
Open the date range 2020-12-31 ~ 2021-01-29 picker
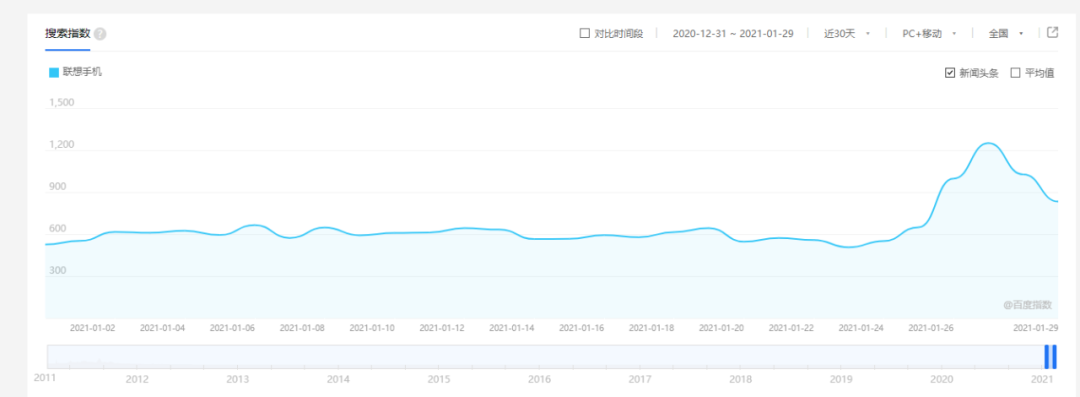point(733,33)
